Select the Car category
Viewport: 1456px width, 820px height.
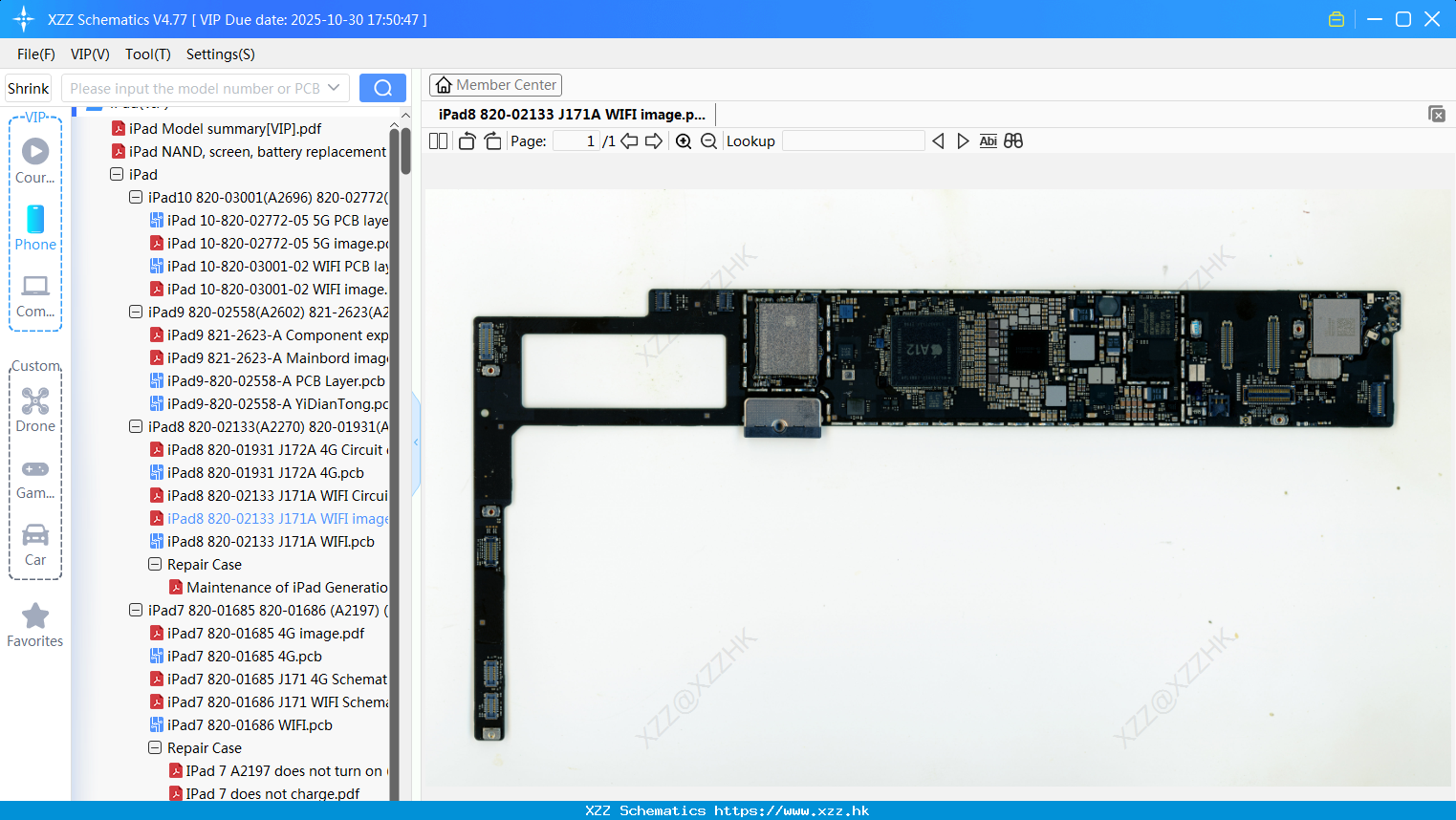click(x=35, y=545)
